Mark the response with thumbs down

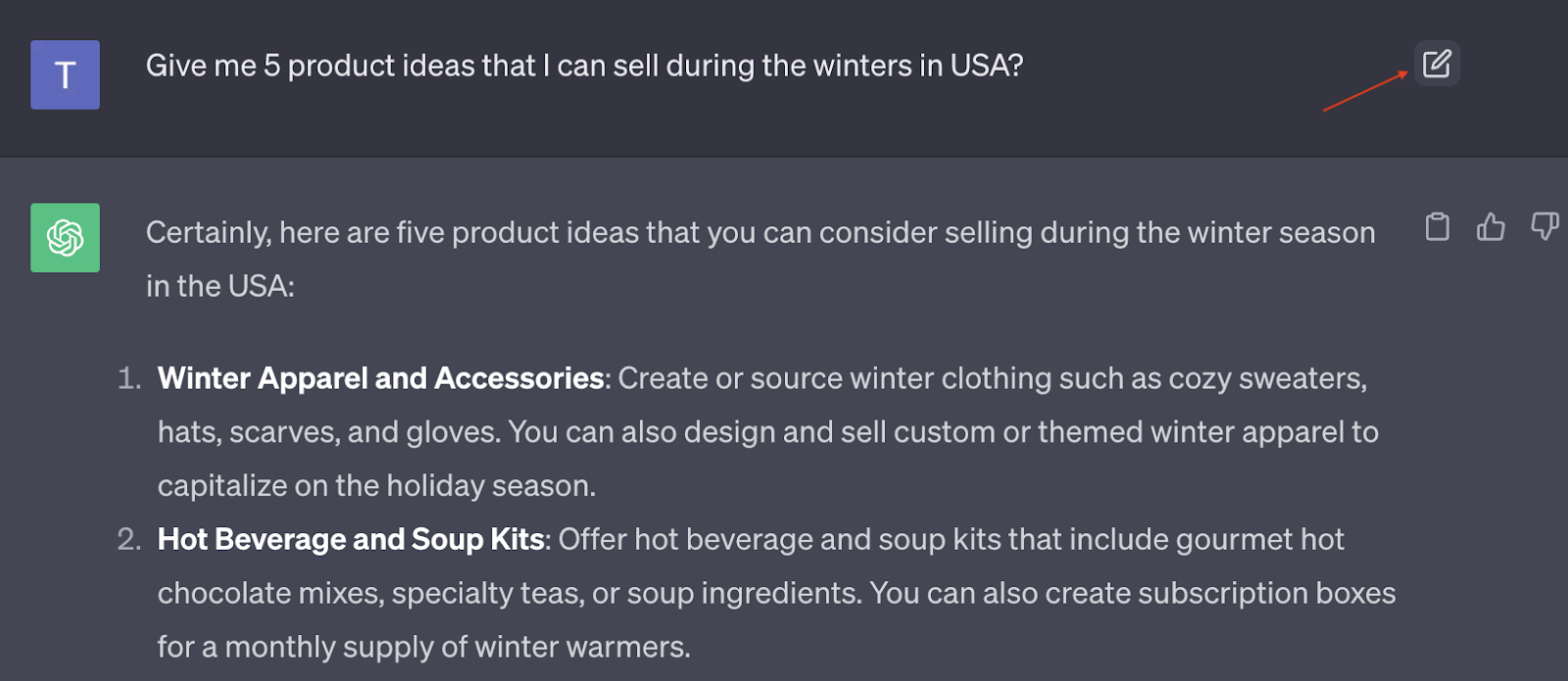pos(1544,227)
